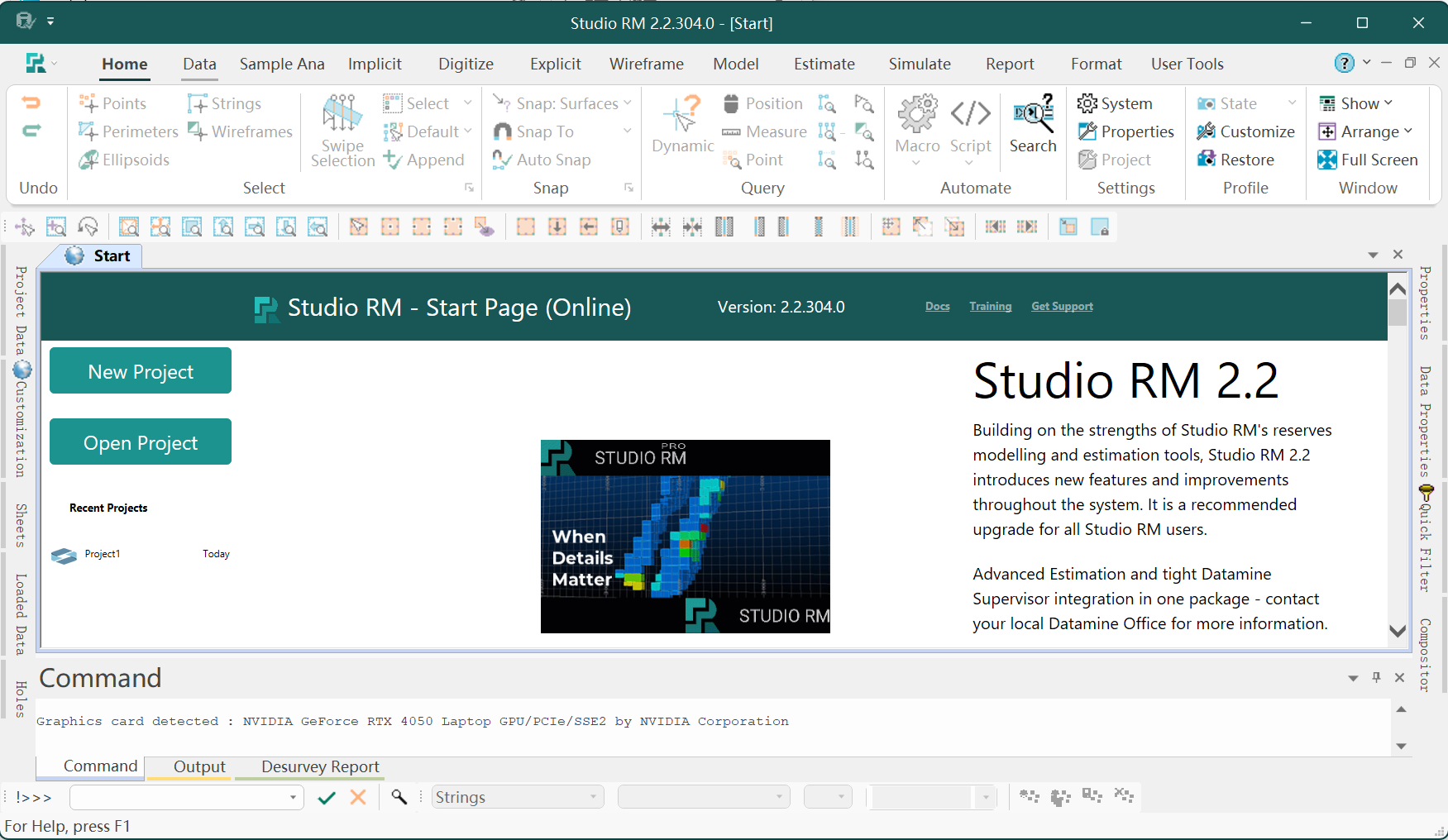Viewport: 1448px width, 840px height.
Task: Open the Command panel options arrow
Action: click(1353, 678)
